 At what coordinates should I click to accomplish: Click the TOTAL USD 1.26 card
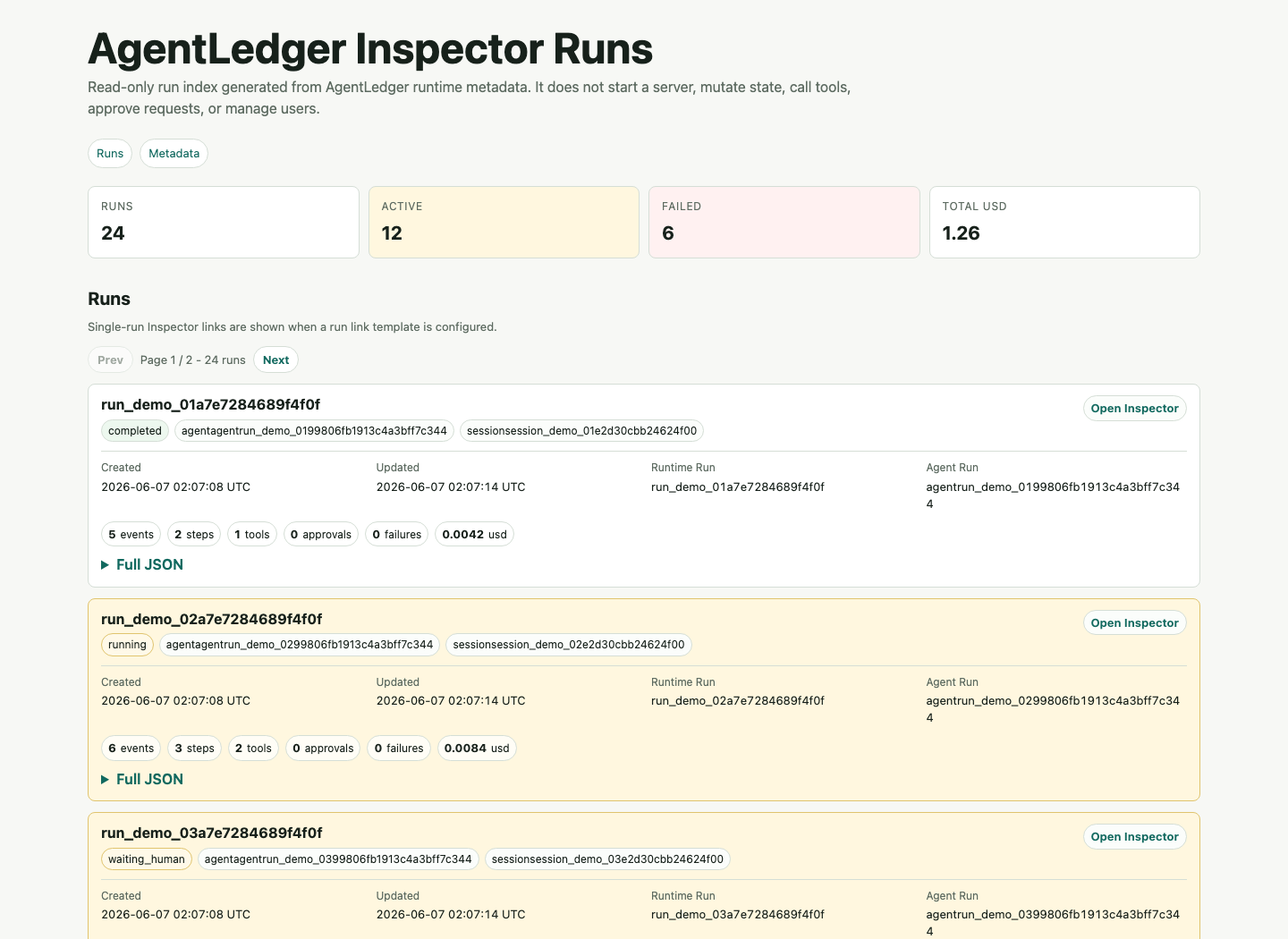pos(1064,223)
